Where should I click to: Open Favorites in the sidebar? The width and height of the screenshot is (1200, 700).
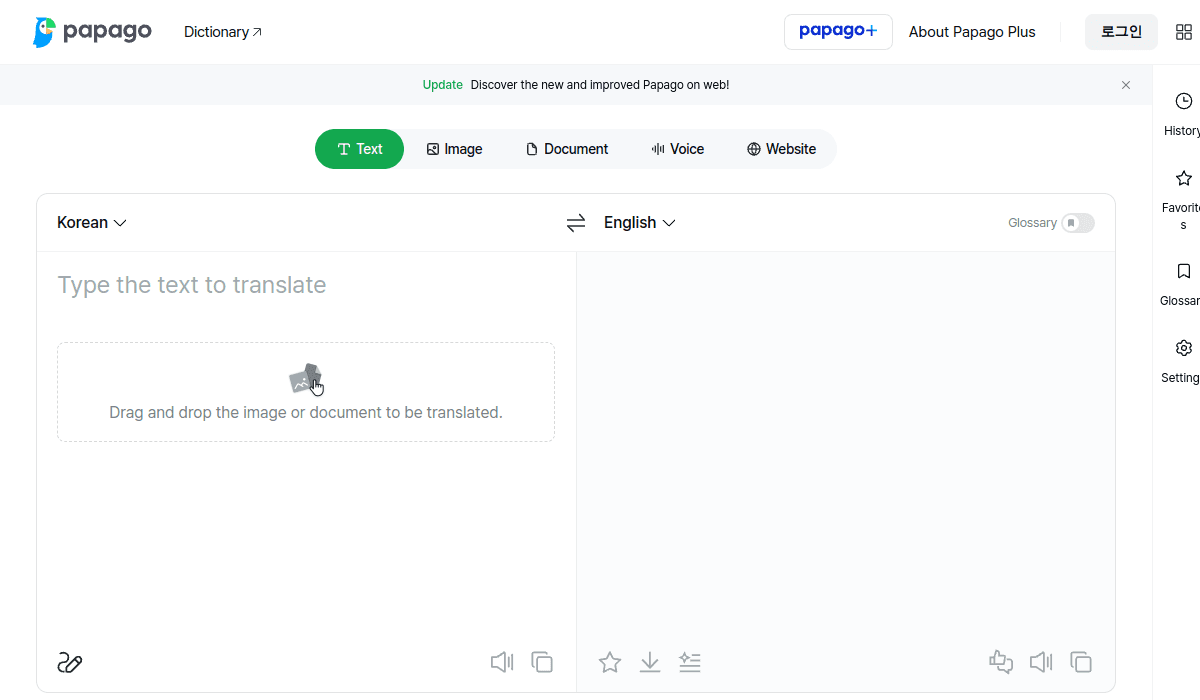(x=1183, y=200)
